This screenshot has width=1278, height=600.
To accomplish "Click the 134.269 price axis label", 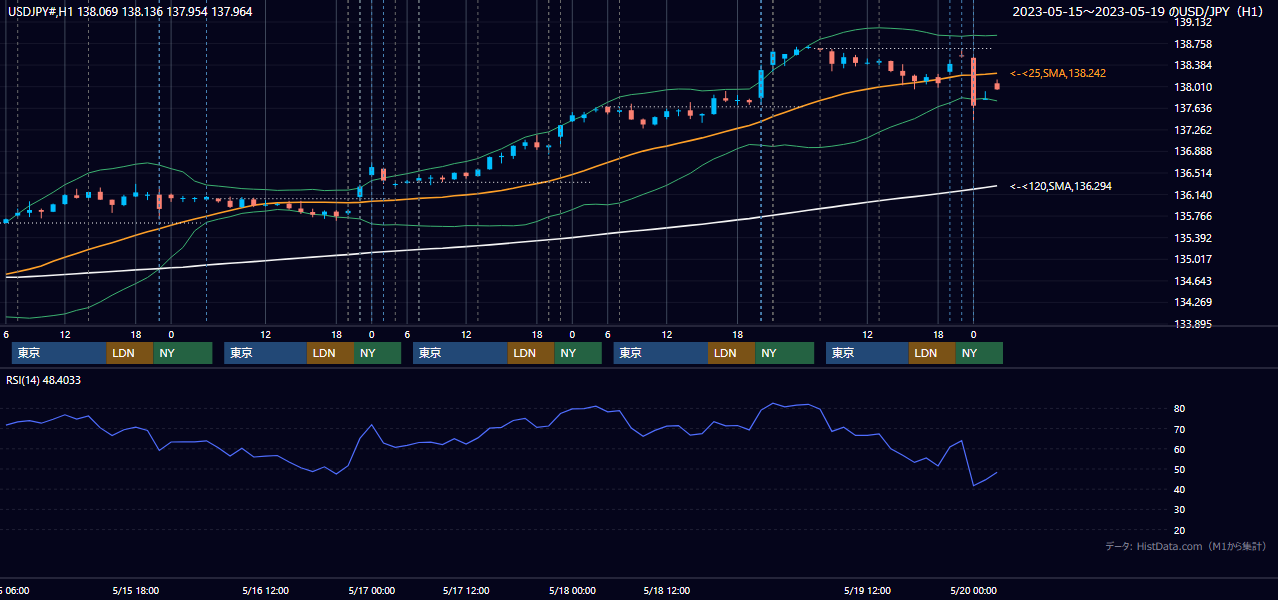I will pos(1193,302).
